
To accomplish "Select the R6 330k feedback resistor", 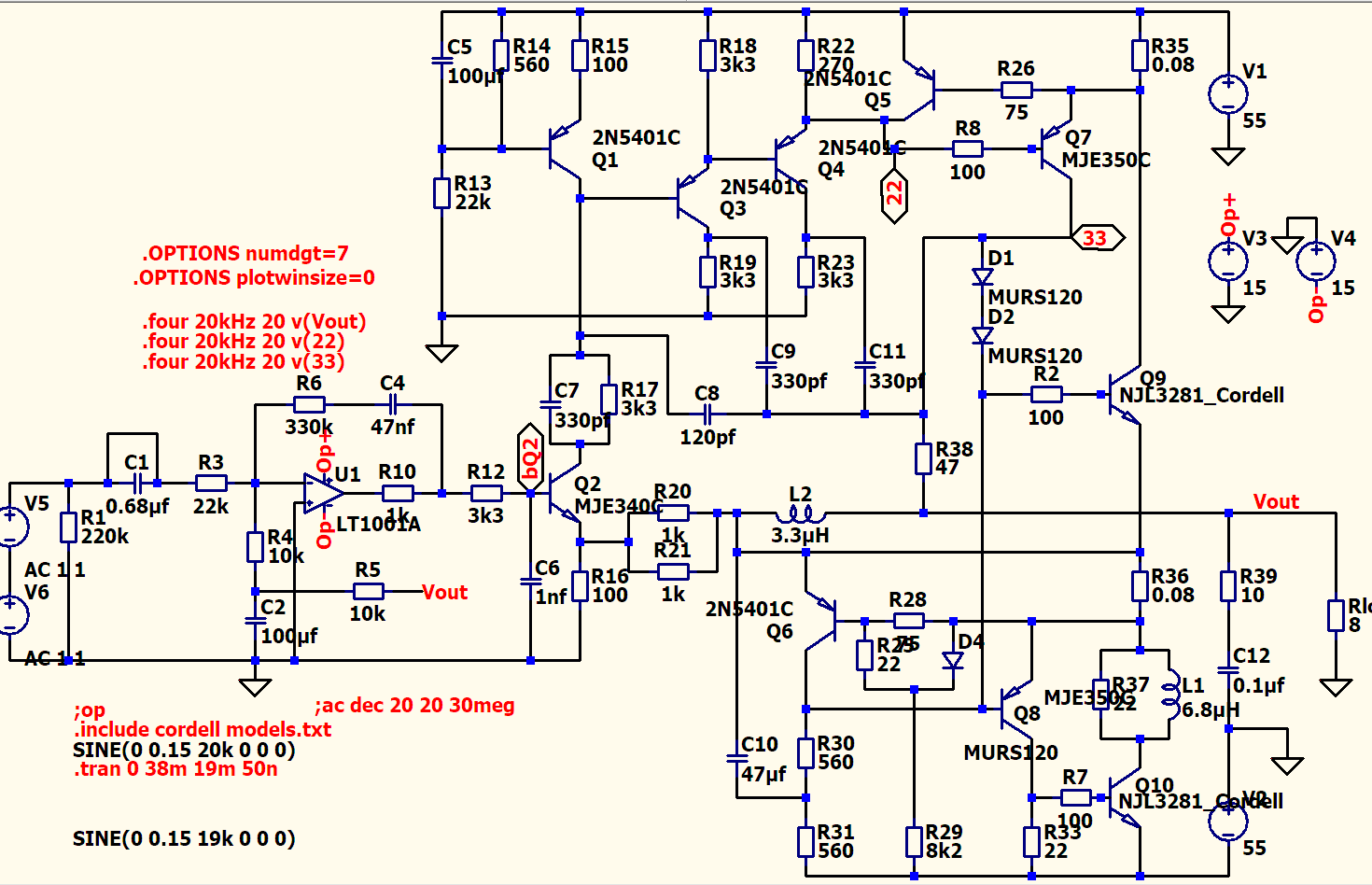I will coord(309,404).
